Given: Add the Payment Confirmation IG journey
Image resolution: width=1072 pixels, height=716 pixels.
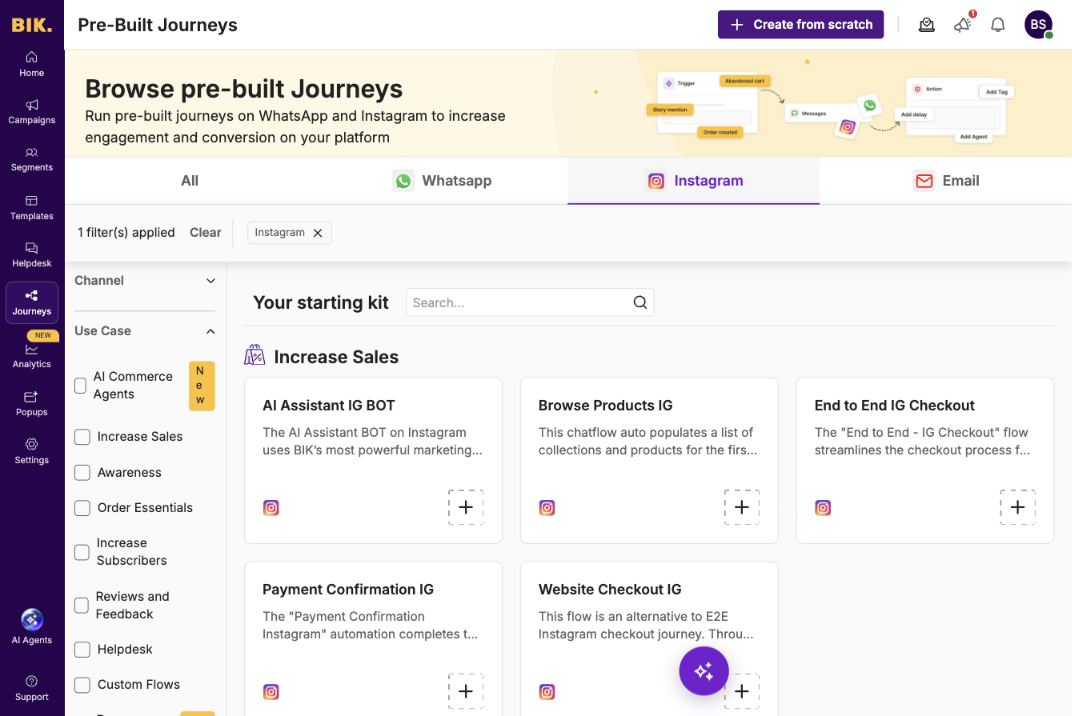Looking at the screenshot, I should (x=466, y=691).
